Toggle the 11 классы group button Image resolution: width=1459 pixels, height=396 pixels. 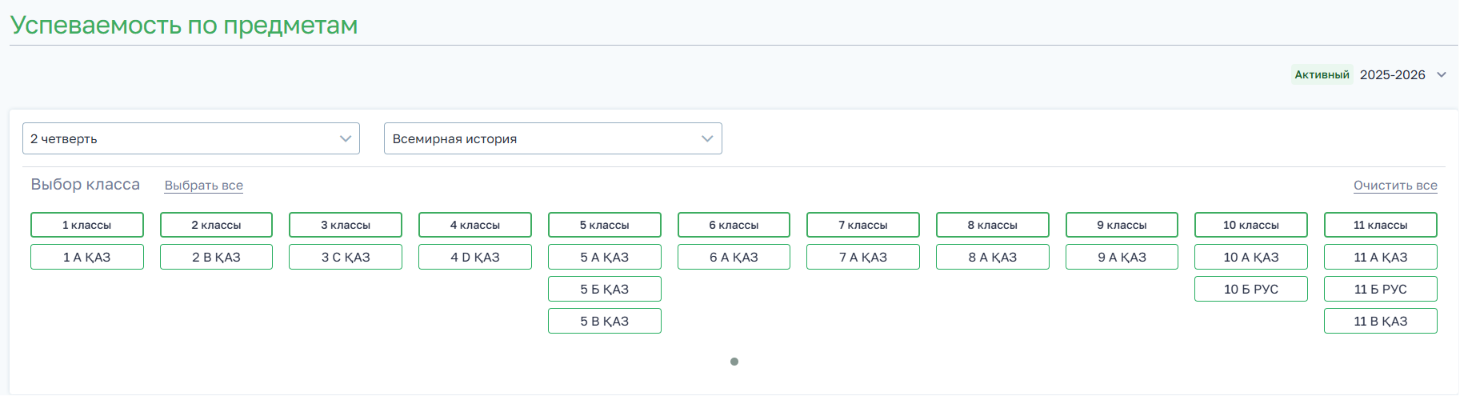[1381, 225]
